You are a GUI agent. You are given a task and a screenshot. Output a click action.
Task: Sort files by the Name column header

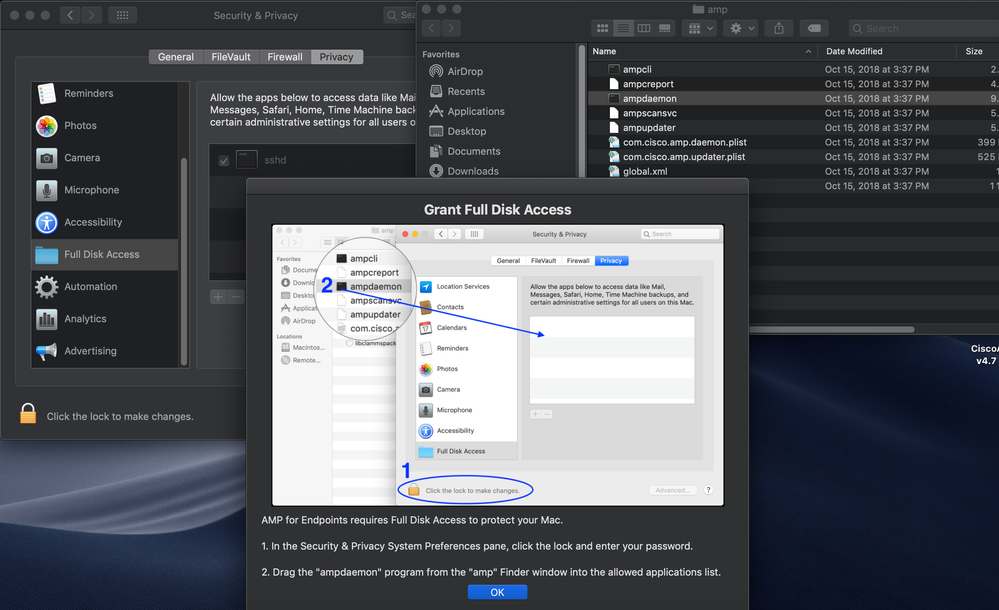pyautogui.click(x=703, y=51)
